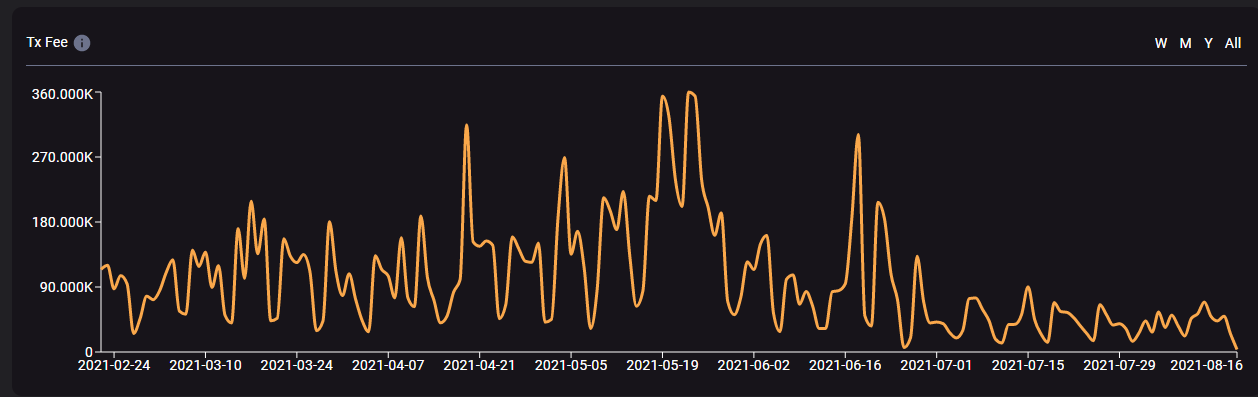1258x397 pixels.
Task: Show the All time range
Action: [1233, 43]
